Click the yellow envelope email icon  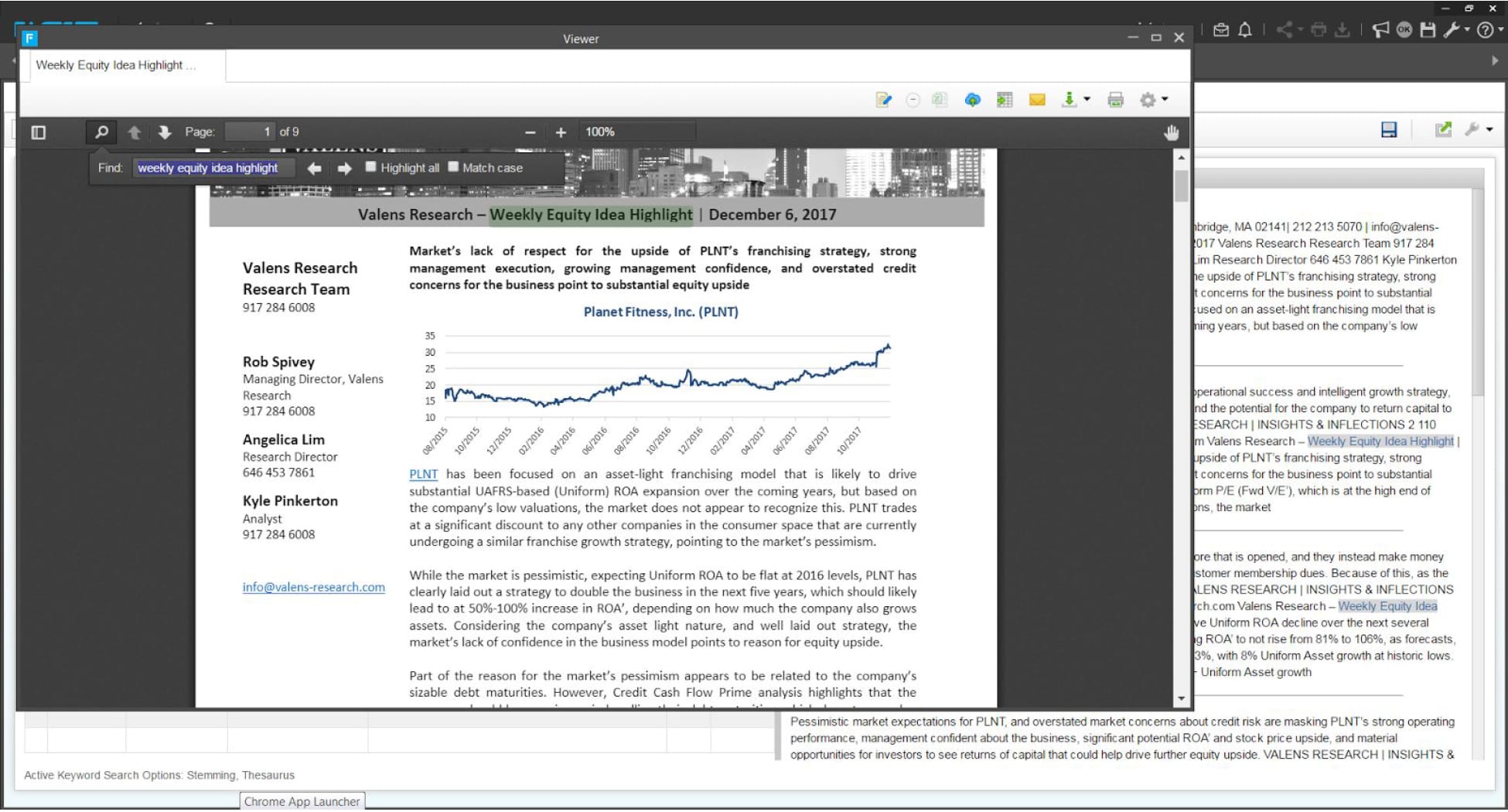coord(1037,100)
